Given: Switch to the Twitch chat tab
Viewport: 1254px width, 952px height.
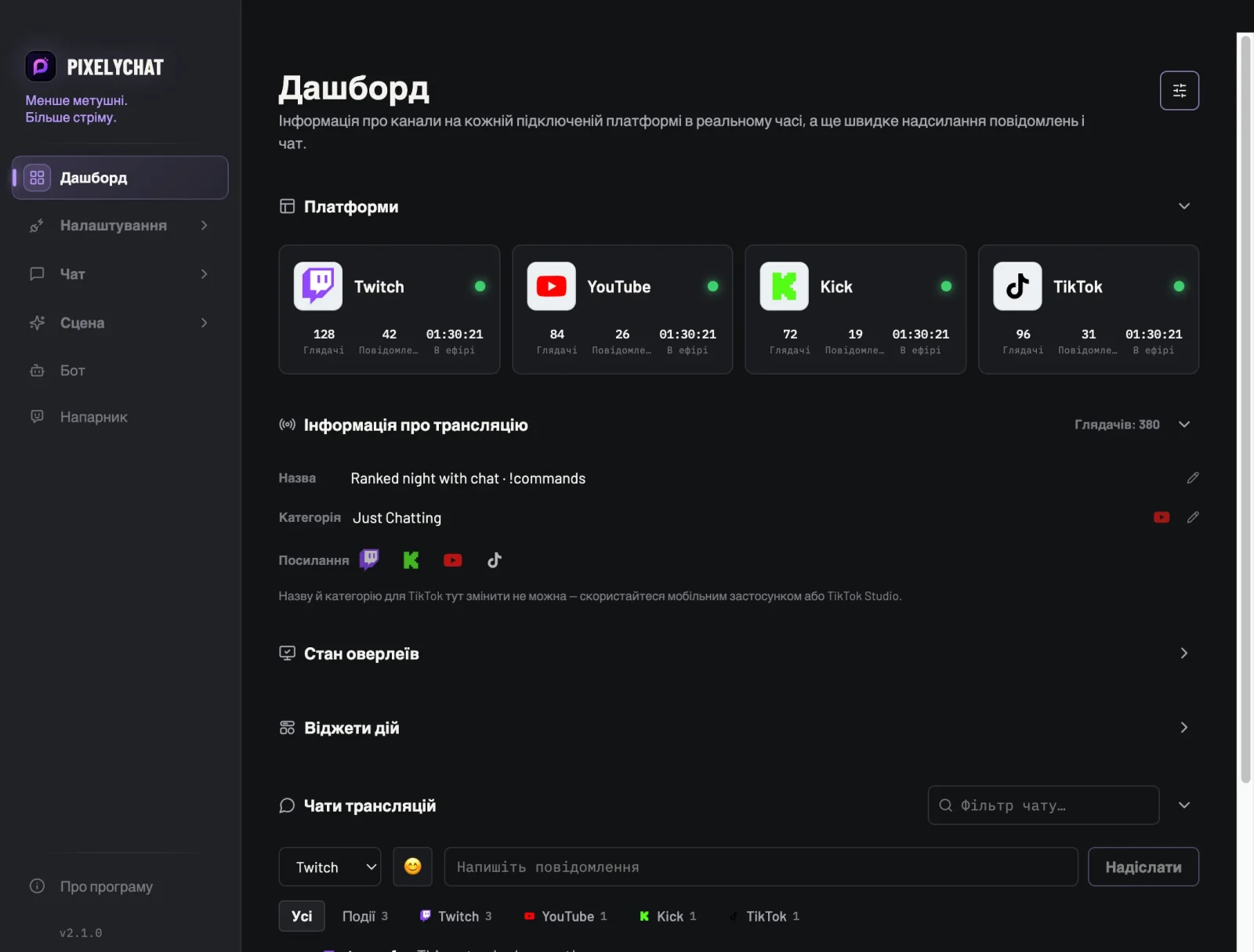Looking at the screenshot, I should coord(455,916).
